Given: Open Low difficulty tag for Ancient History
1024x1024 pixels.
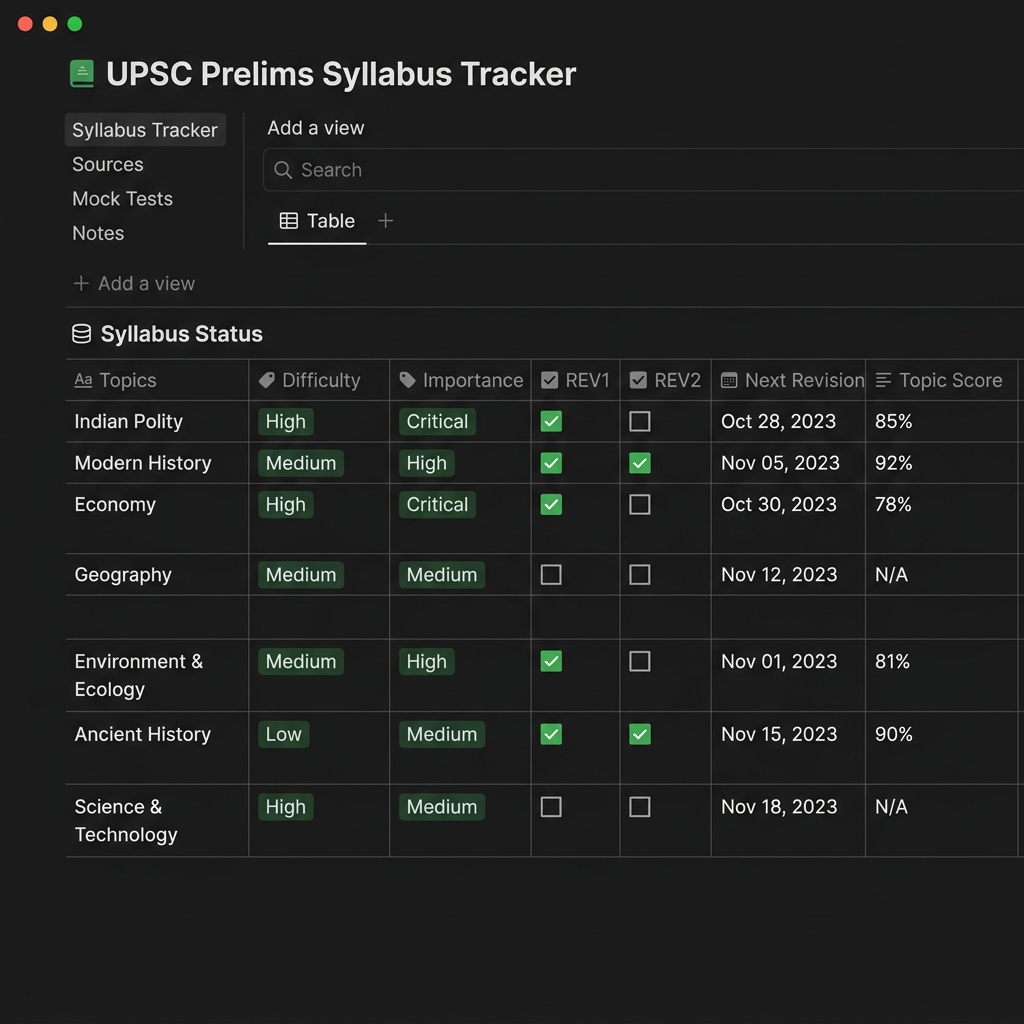Looking at the screenshot, I should coord(283,734).
